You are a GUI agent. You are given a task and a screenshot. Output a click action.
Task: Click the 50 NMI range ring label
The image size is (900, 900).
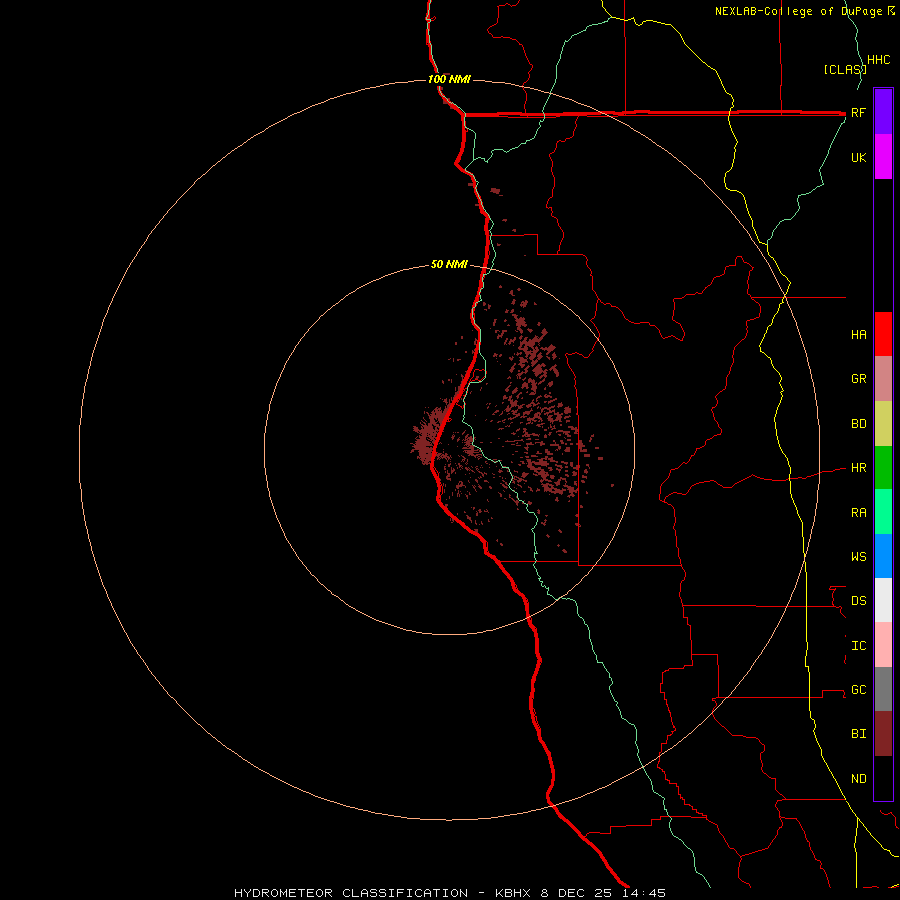449,264
